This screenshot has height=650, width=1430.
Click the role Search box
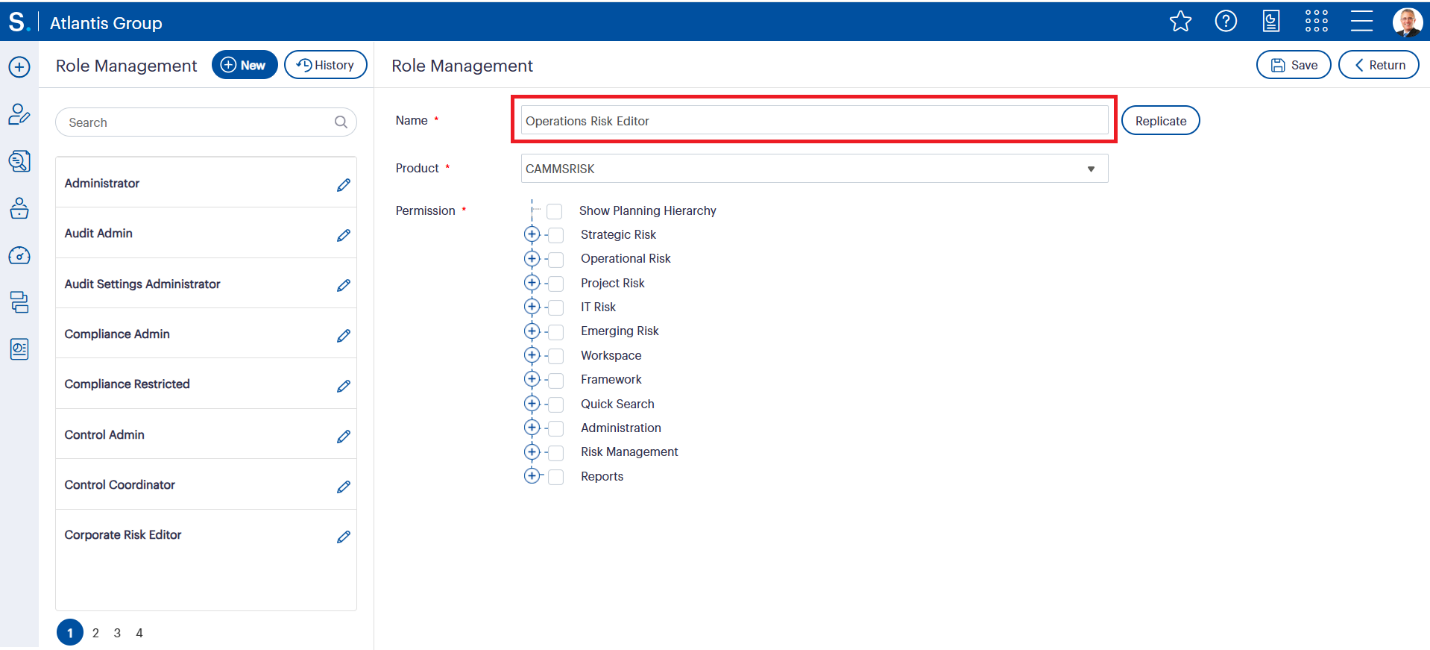coord(205,122)
